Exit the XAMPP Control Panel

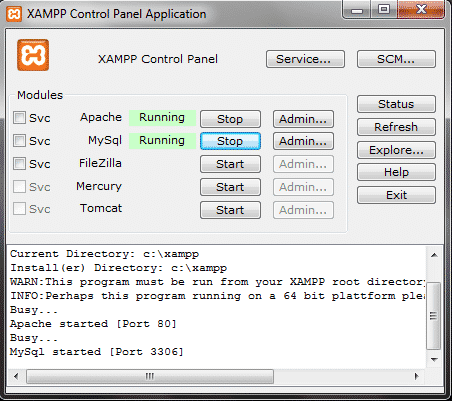(x=396, y=195)
